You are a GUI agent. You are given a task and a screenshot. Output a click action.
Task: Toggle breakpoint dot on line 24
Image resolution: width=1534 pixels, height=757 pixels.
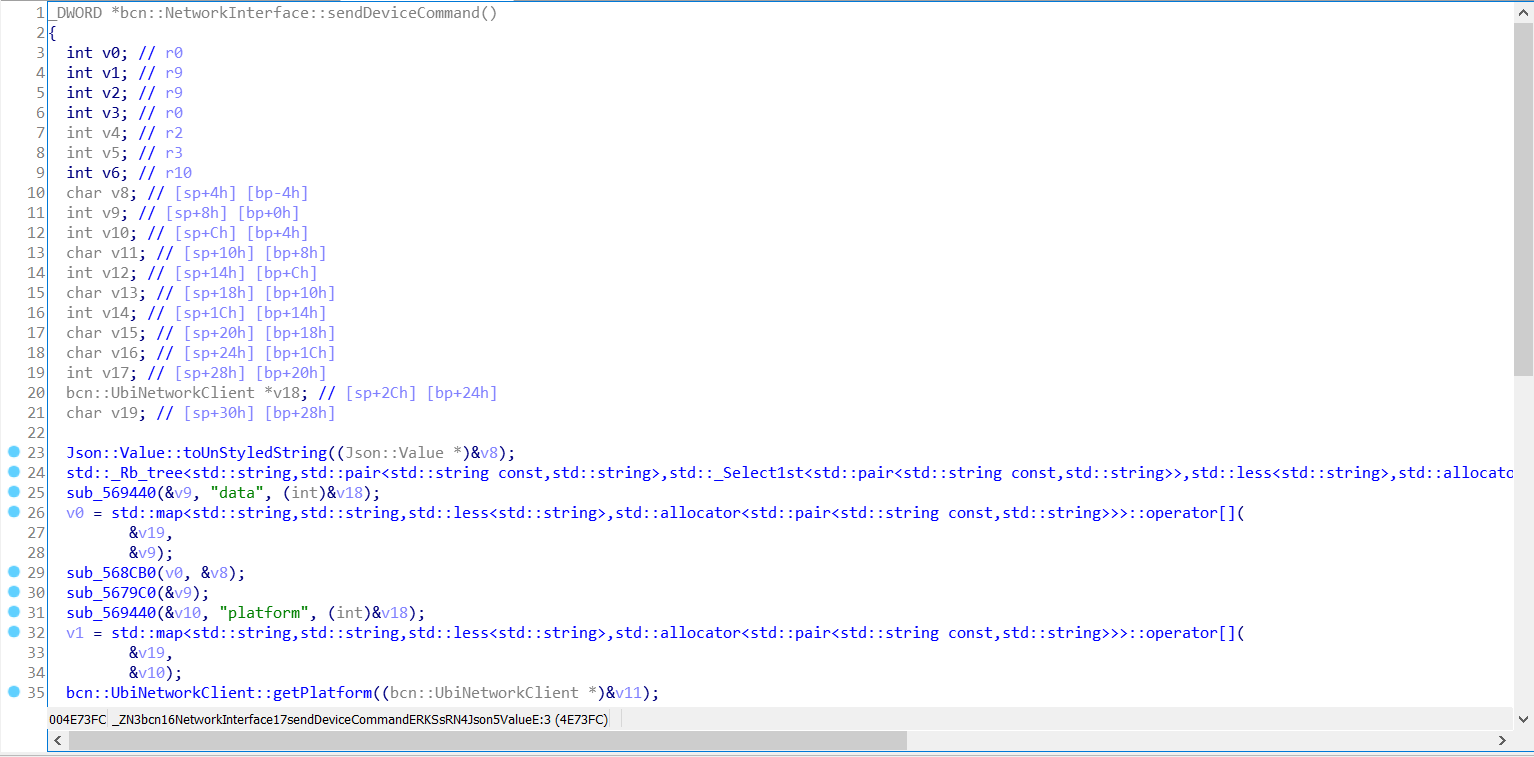tap(14, 472)
